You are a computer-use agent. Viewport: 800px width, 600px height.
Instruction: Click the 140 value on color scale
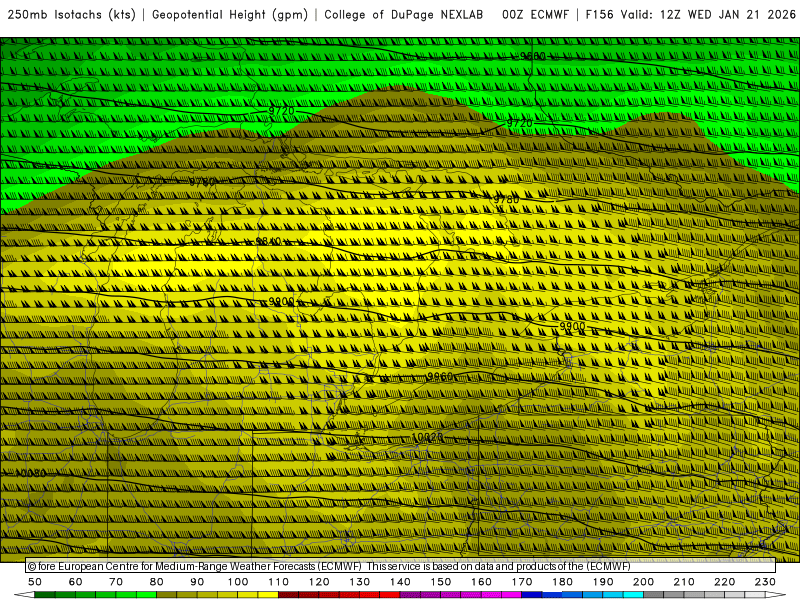click(400, 582)
